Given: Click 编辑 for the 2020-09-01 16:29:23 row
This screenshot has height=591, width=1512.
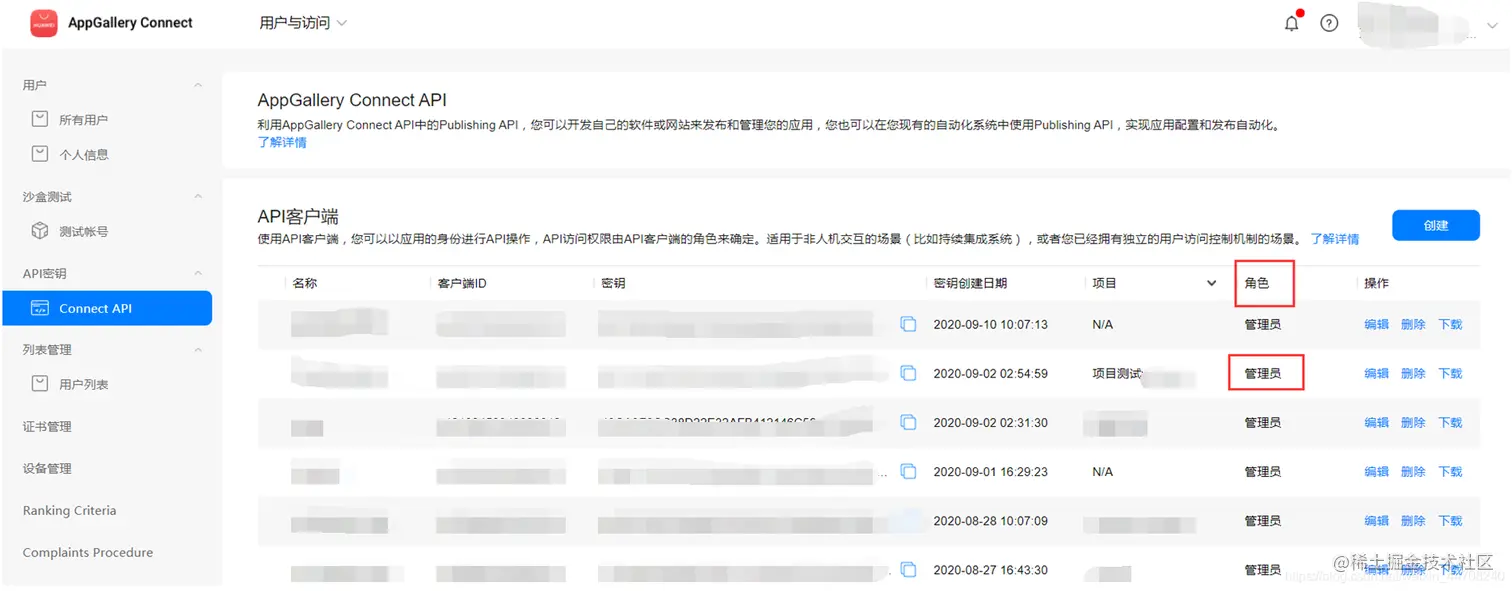Looking at the screenshot, I should coord(1376,471).
